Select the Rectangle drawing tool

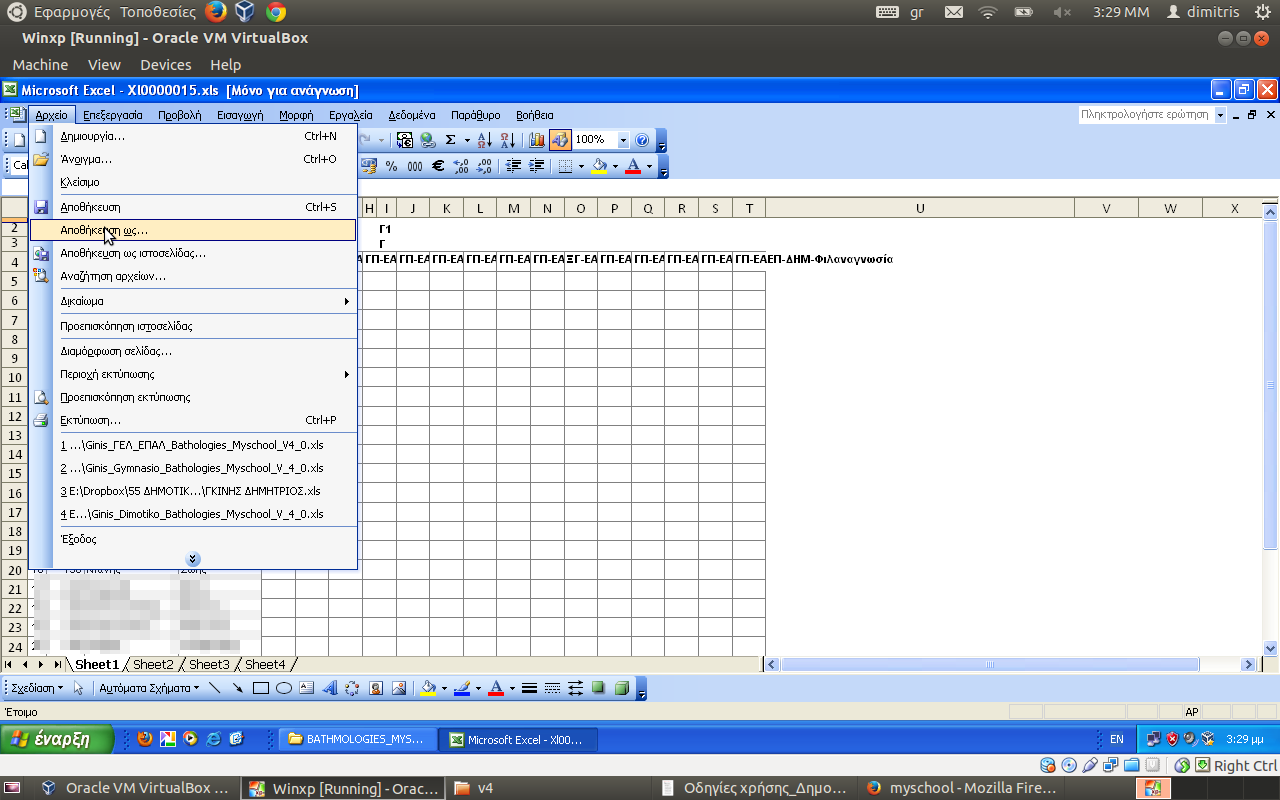tap(261, 688)
